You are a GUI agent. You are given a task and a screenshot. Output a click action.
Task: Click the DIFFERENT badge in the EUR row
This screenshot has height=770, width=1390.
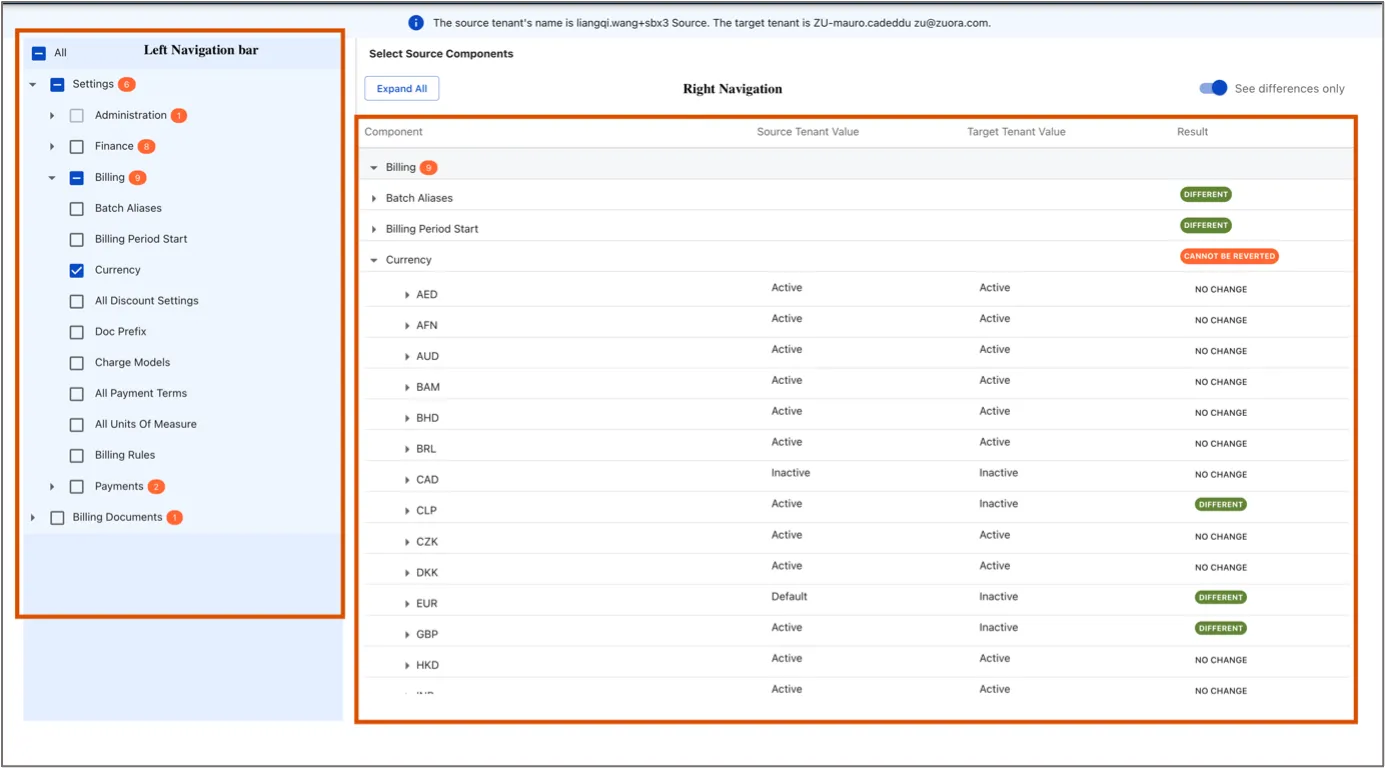[x=1220, y=598]
